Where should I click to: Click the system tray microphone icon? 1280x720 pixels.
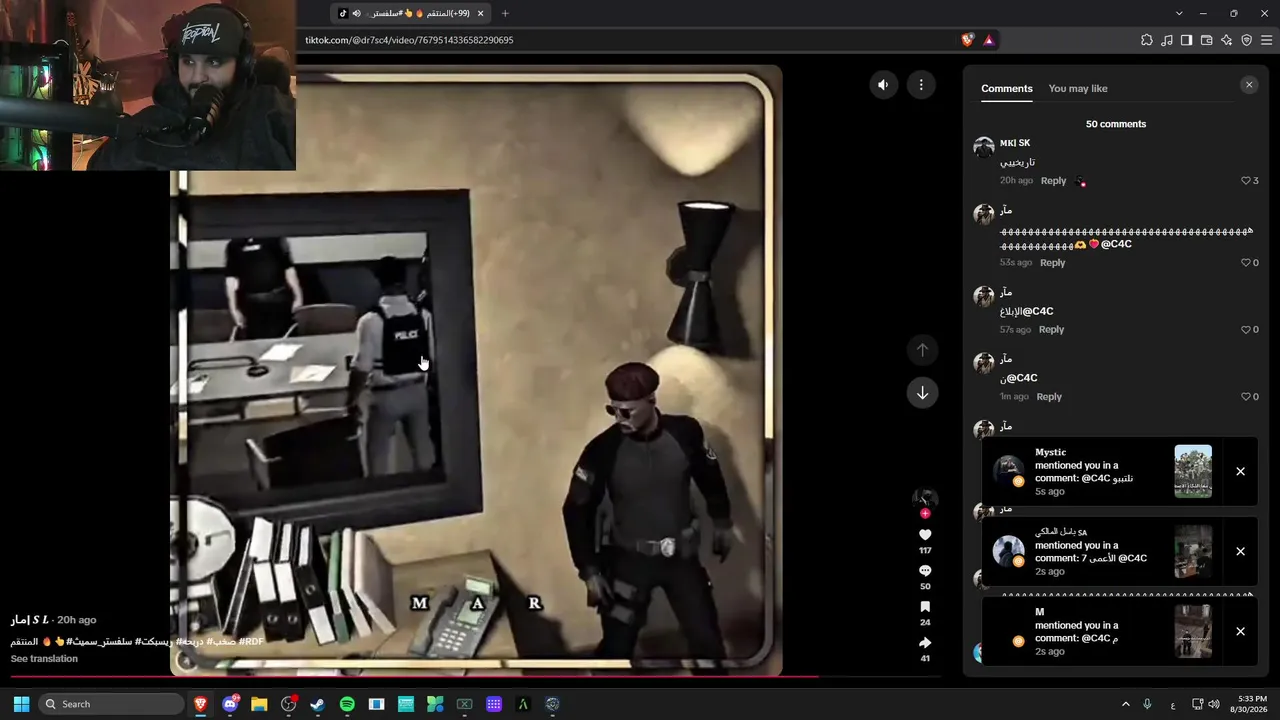point(1147,704)
